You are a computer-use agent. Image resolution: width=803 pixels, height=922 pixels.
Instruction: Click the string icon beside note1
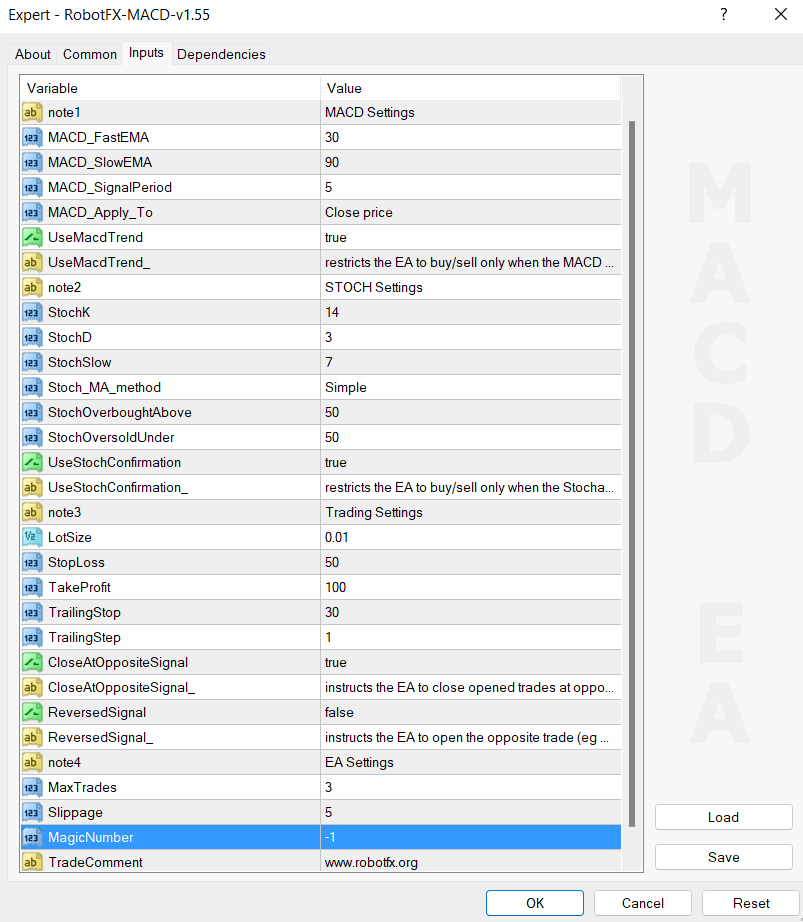click(x=32, y=112)
